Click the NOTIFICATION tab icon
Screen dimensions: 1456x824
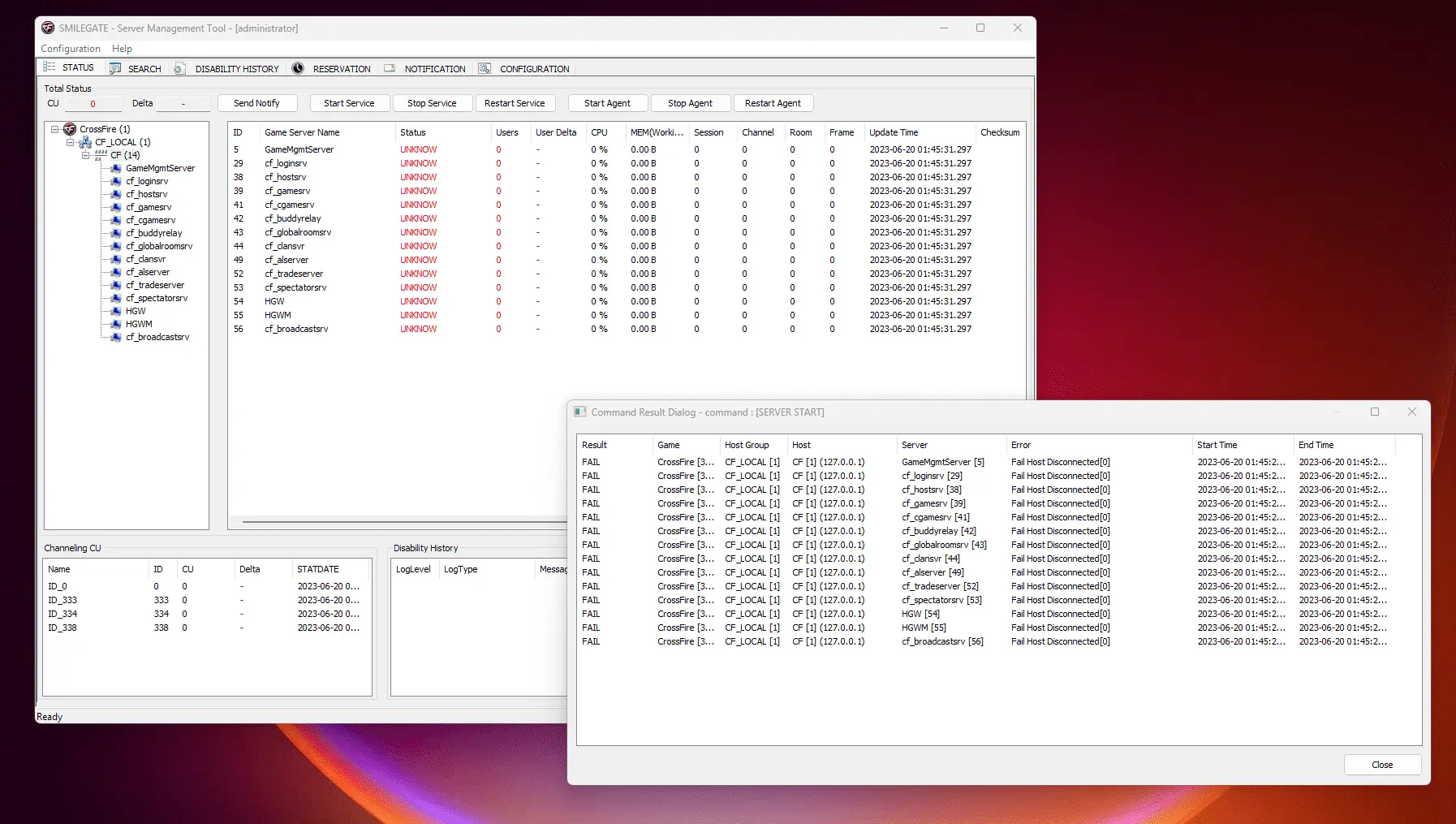click(390, 68)
